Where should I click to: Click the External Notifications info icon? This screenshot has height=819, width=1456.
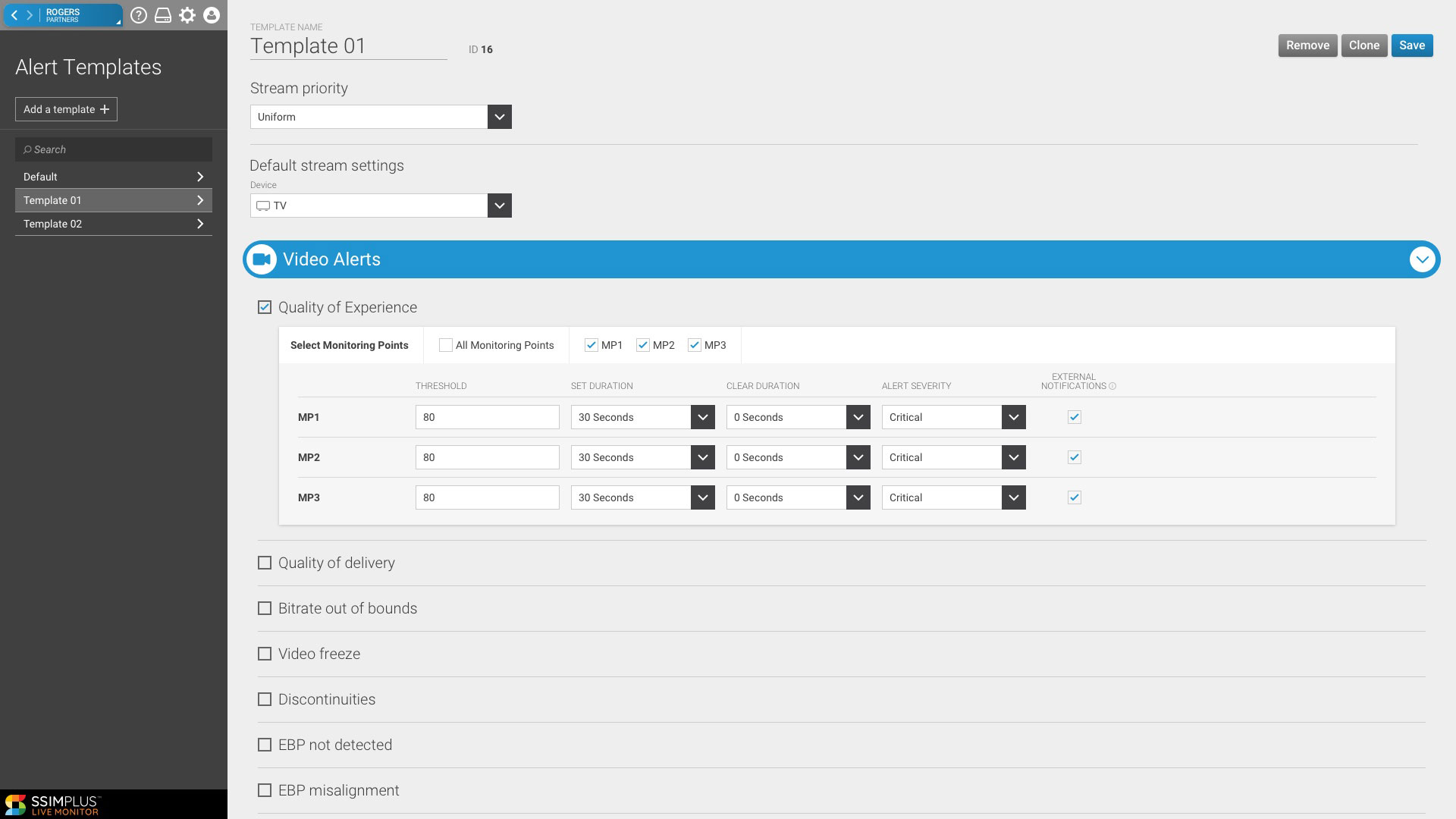[x=1112, y=386]
